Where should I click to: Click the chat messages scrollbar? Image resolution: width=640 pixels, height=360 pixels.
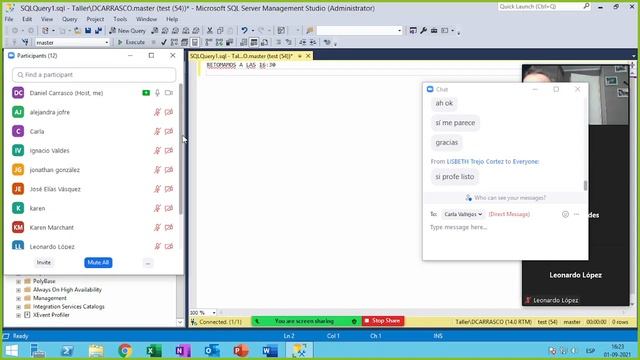pos(585,185)
